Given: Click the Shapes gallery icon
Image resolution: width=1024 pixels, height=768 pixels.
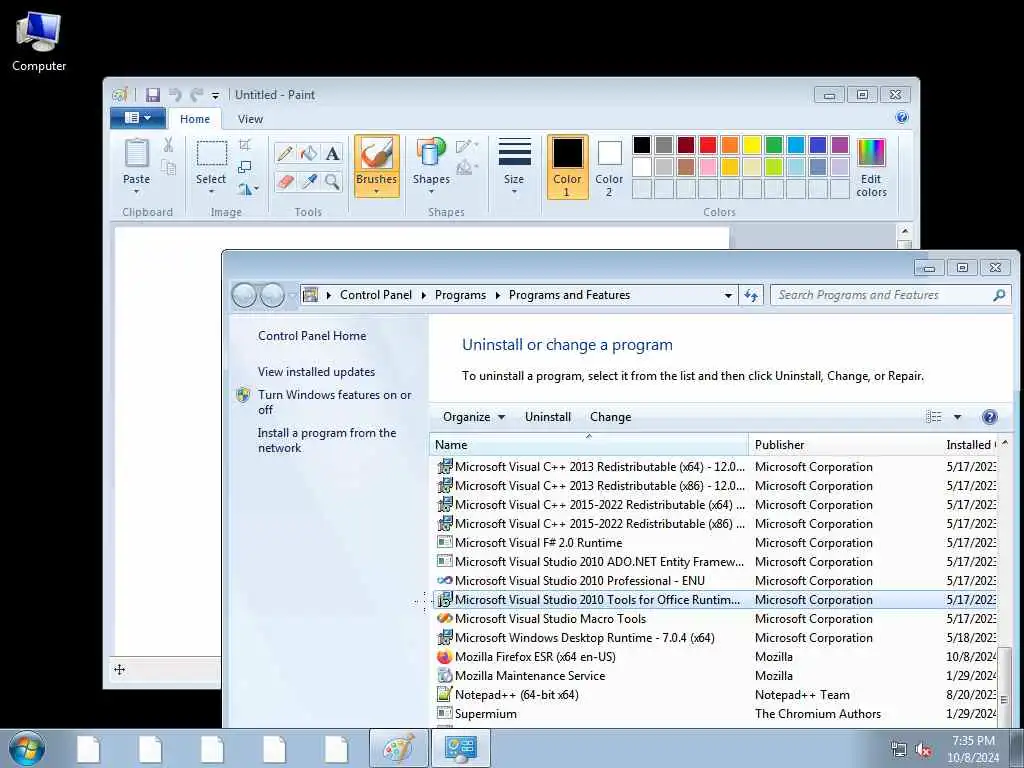Looking at the screenshot, I should pyautogui.click(x=430, y=154).
